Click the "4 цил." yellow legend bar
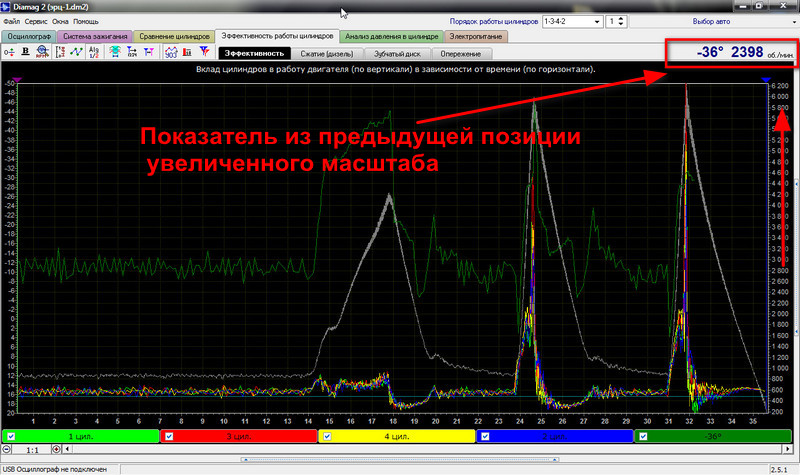This screenshot has width=800, height=475. tap(396, 436)
